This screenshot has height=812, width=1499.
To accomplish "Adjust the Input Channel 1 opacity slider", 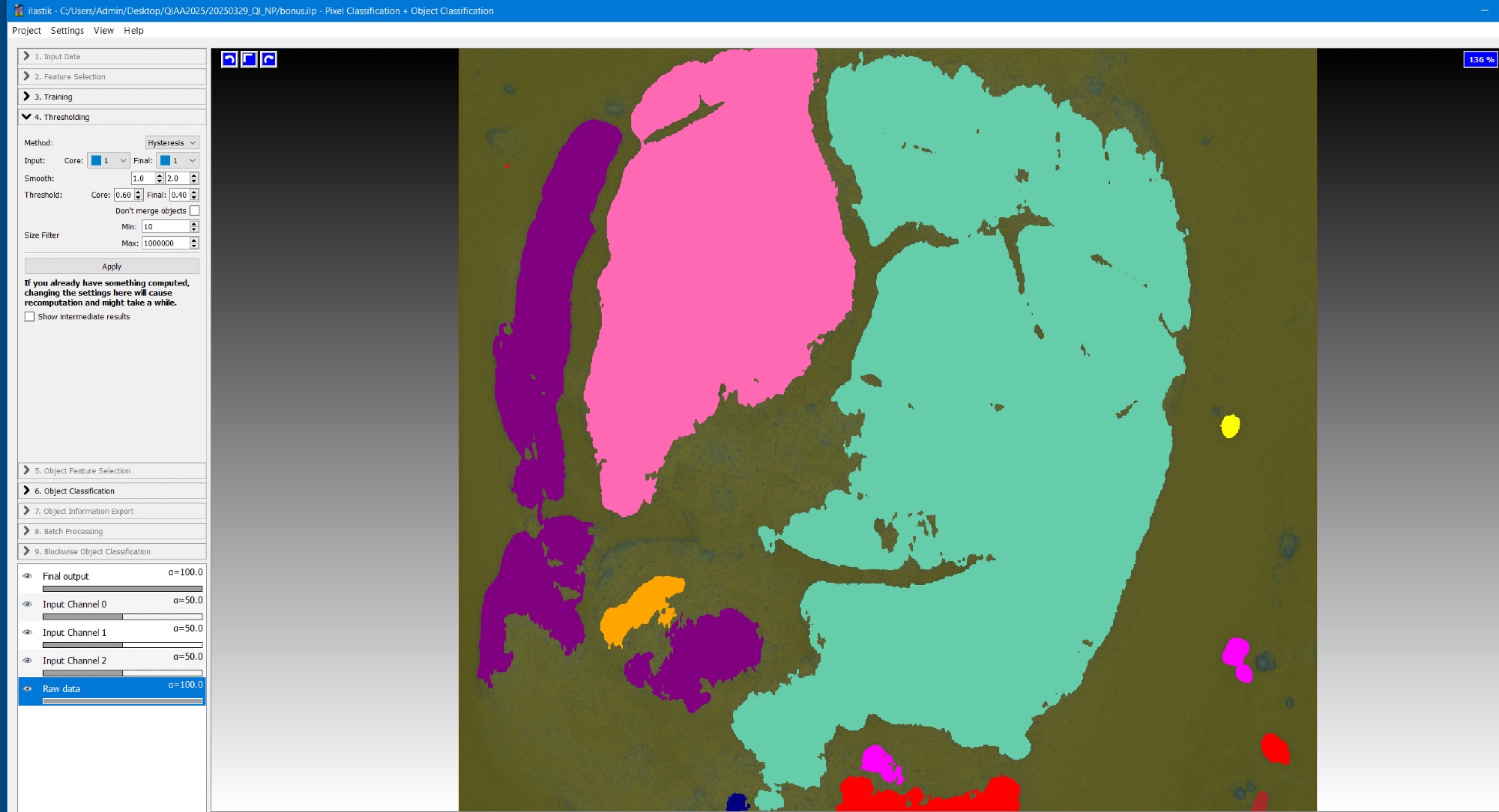I will click(122, 644).
